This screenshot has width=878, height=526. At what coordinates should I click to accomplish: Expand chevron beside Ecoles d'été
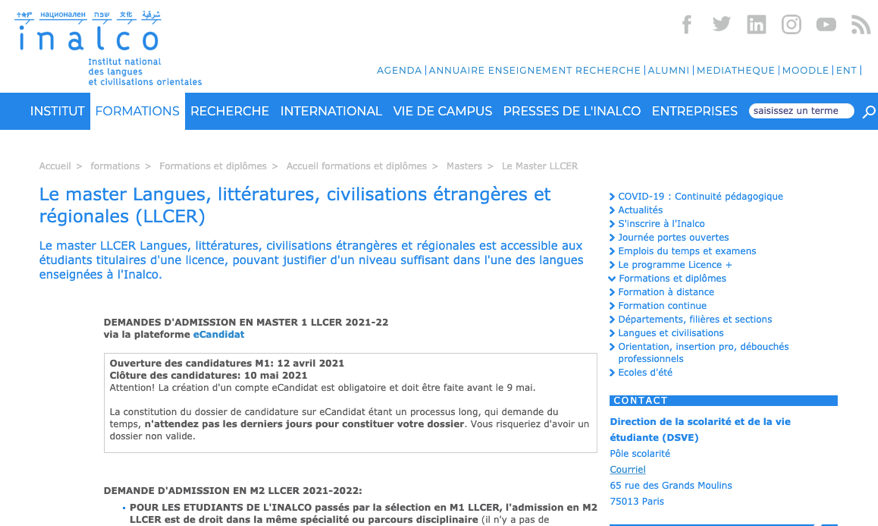(x=611, y=373)
